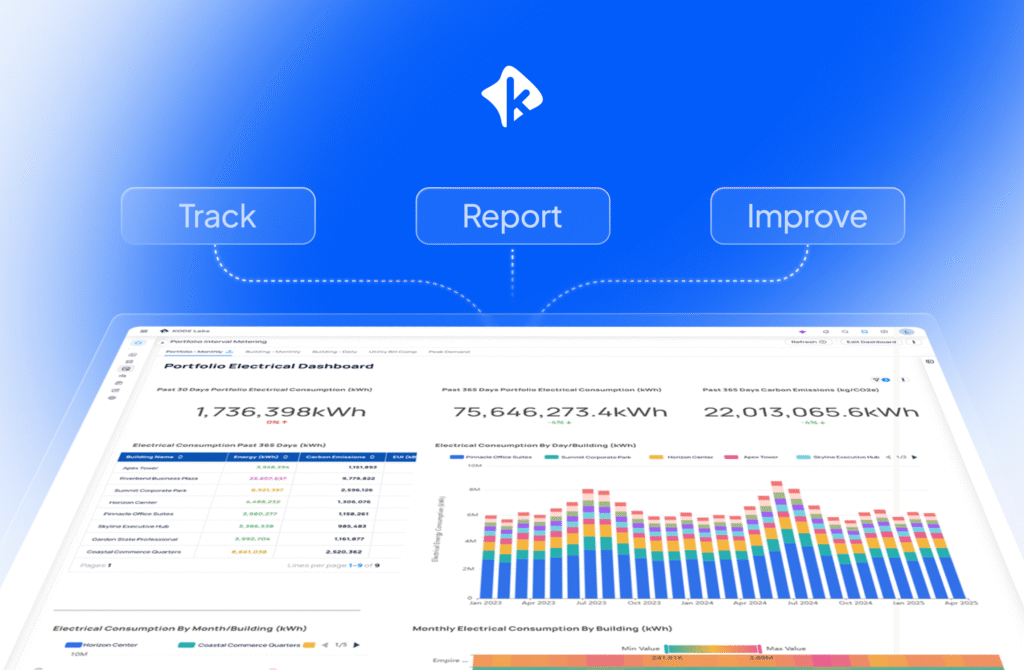Click the Improve button
The image size is (1024, 670).
tap(807, 216)
